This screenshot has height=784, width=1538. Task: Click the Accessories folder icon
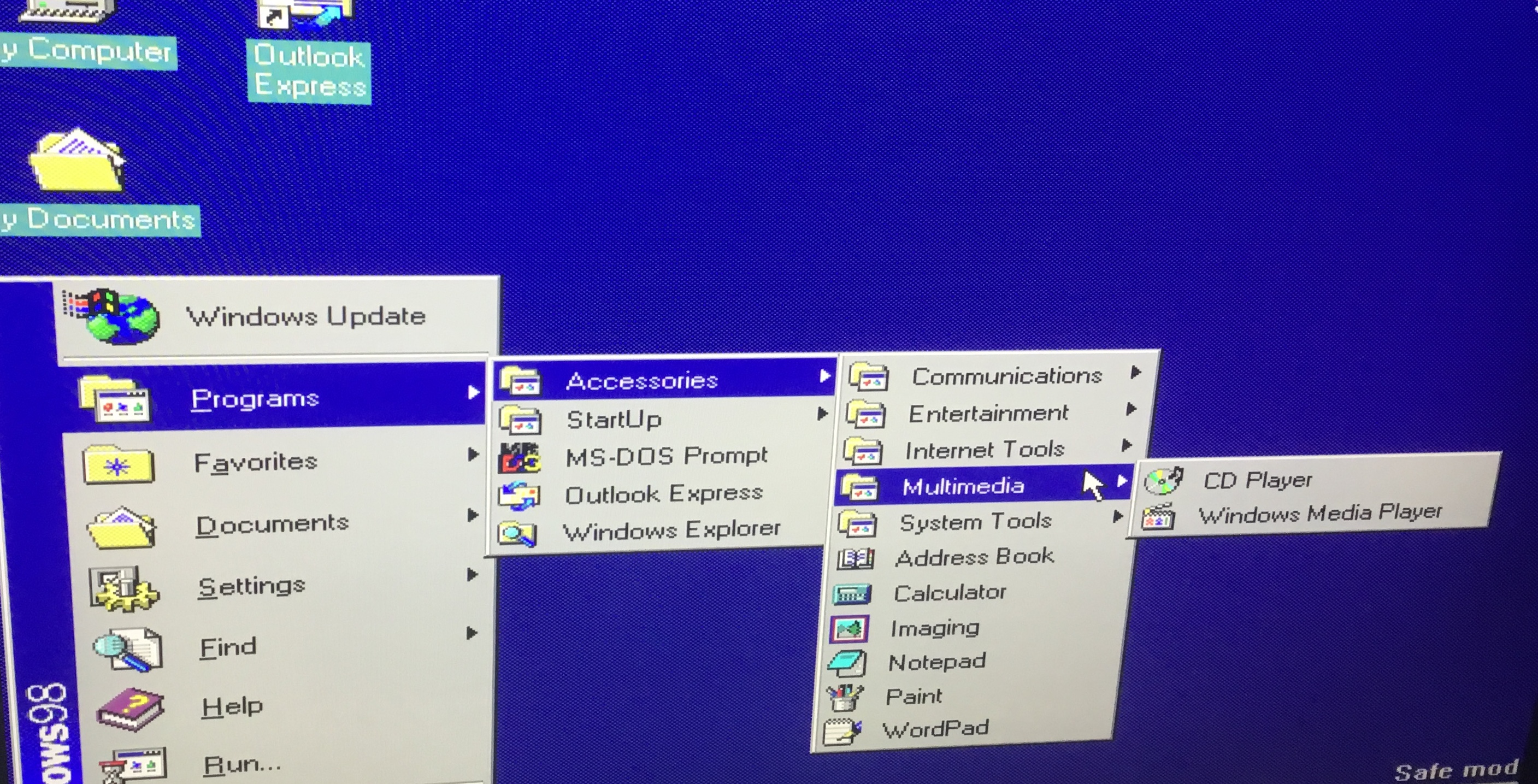click(x=521, y=381)
